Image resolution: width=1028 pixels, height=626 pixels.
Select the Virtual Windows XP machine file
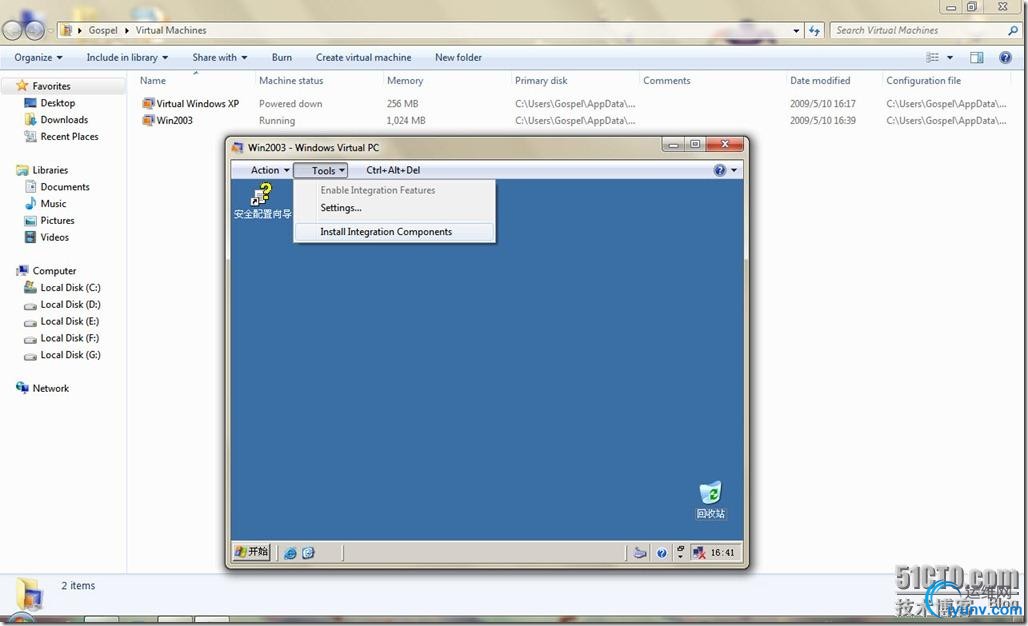[x=191, y=104]
